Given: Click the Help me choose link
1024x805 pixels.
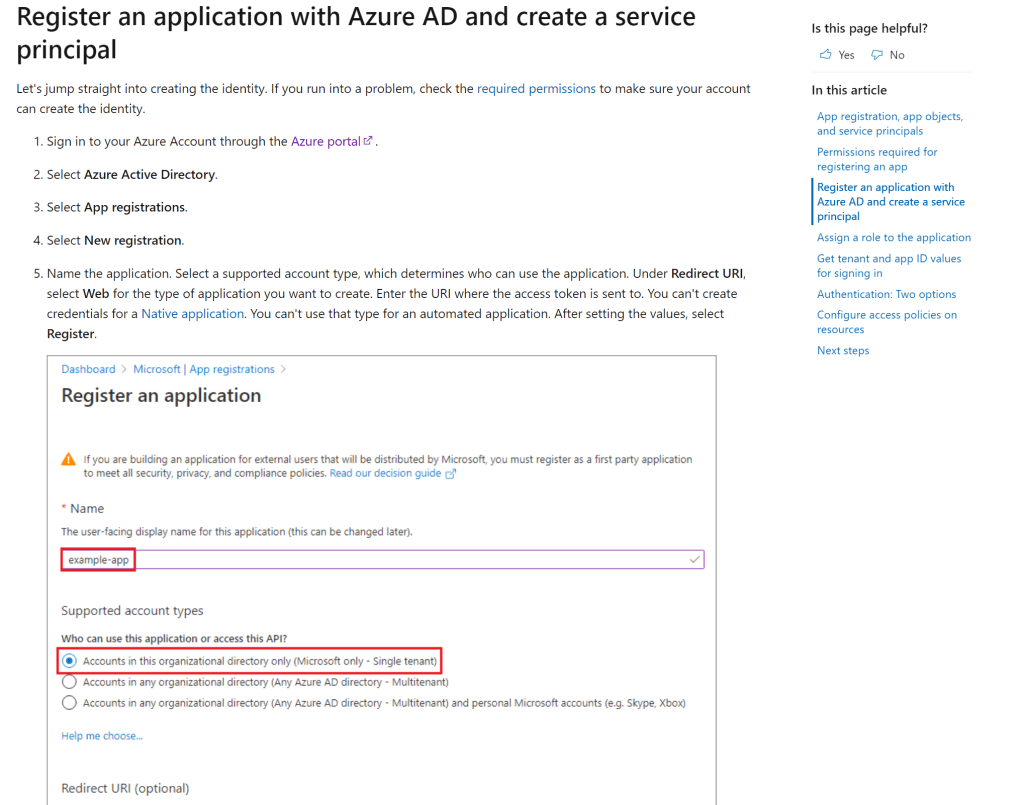Looking at the screenshot, I should tap(102, 736).
